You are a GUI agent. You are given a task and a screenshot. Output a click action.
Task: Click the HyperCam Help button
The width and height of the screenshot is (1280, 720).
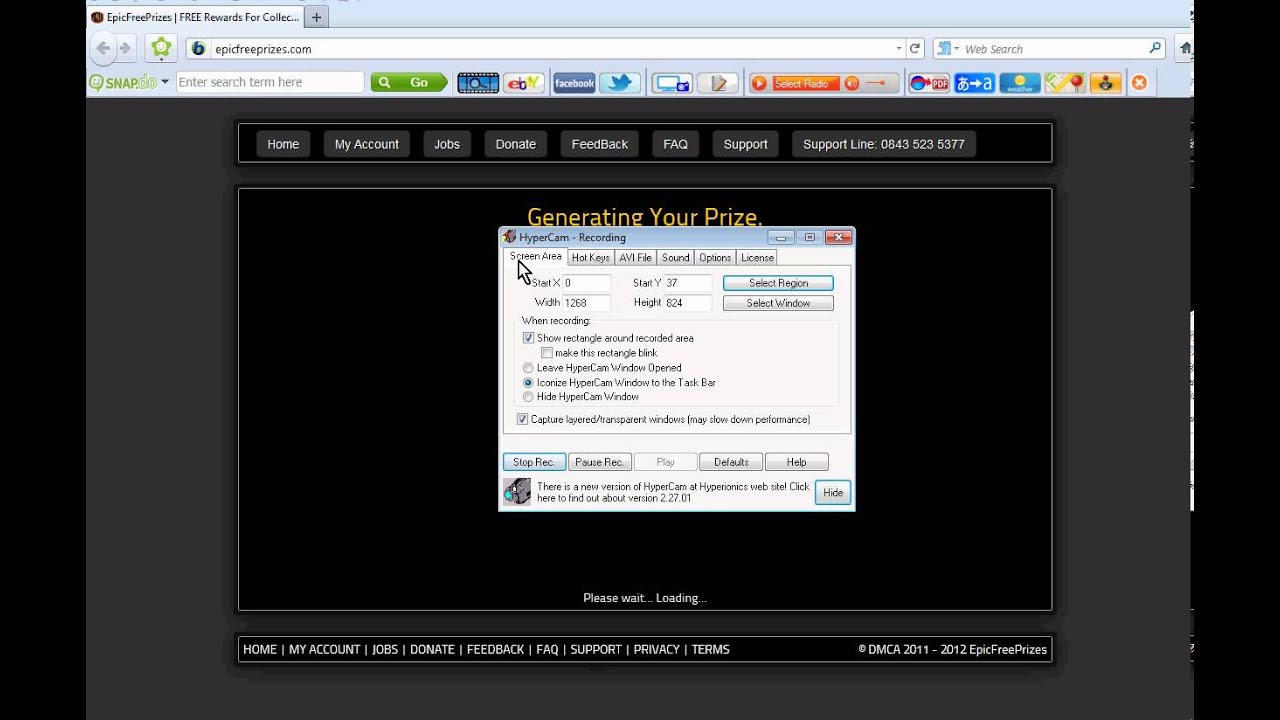click(796, 462)
